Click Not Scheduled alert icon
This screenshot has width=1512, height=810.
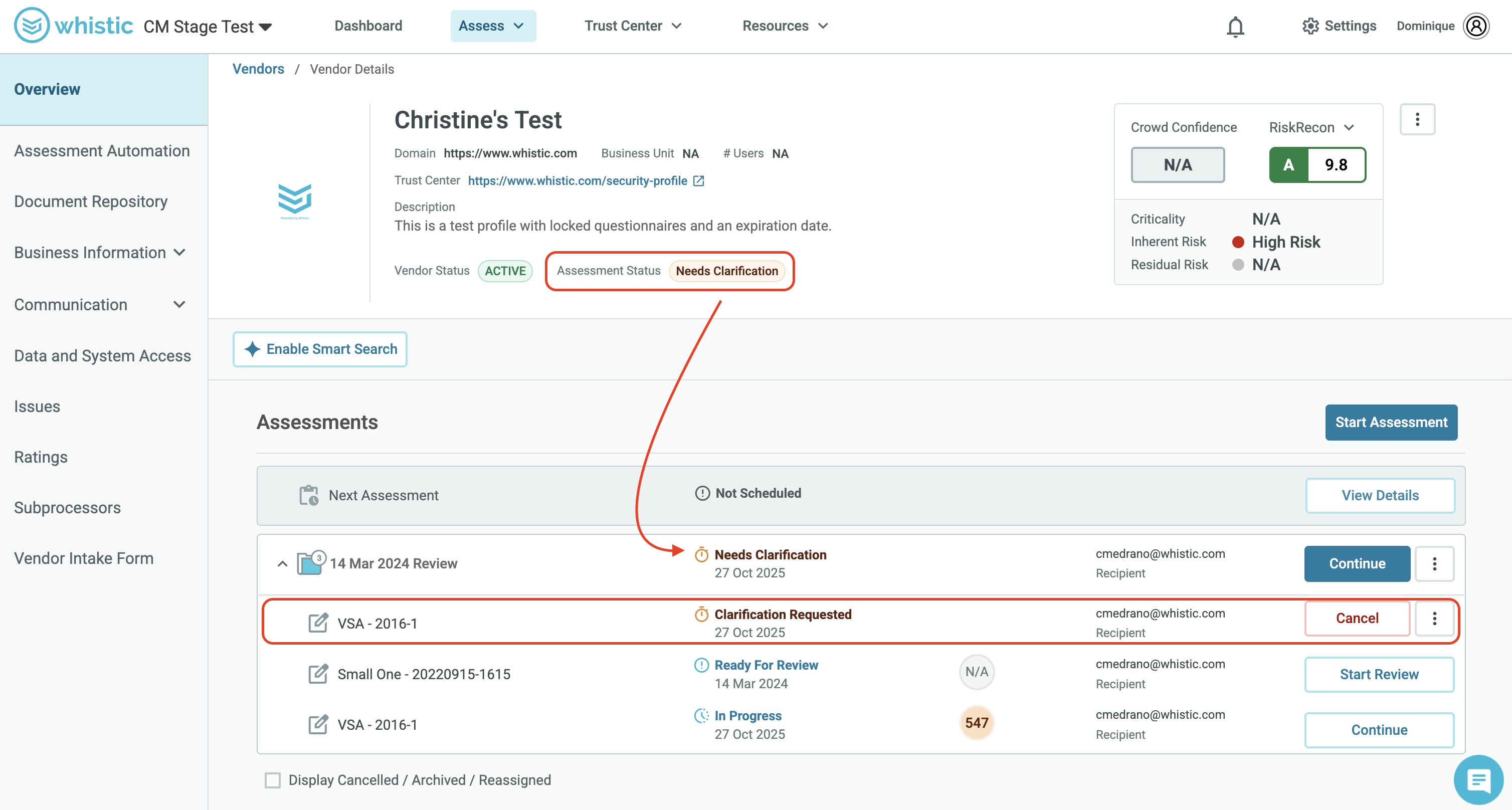point(702,493)
